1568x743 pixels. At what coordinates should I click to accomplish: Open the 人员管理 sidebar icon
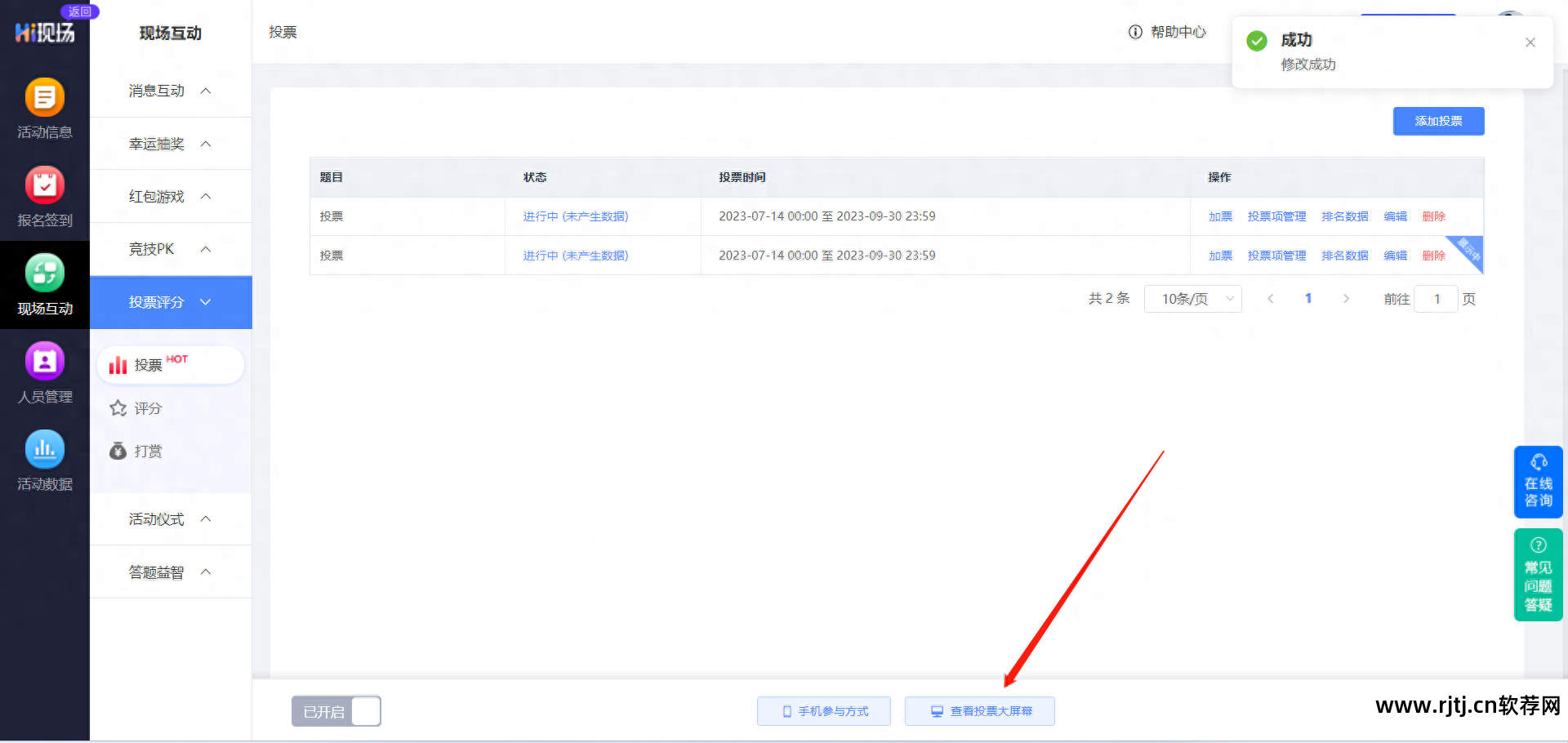click(45, 373)
